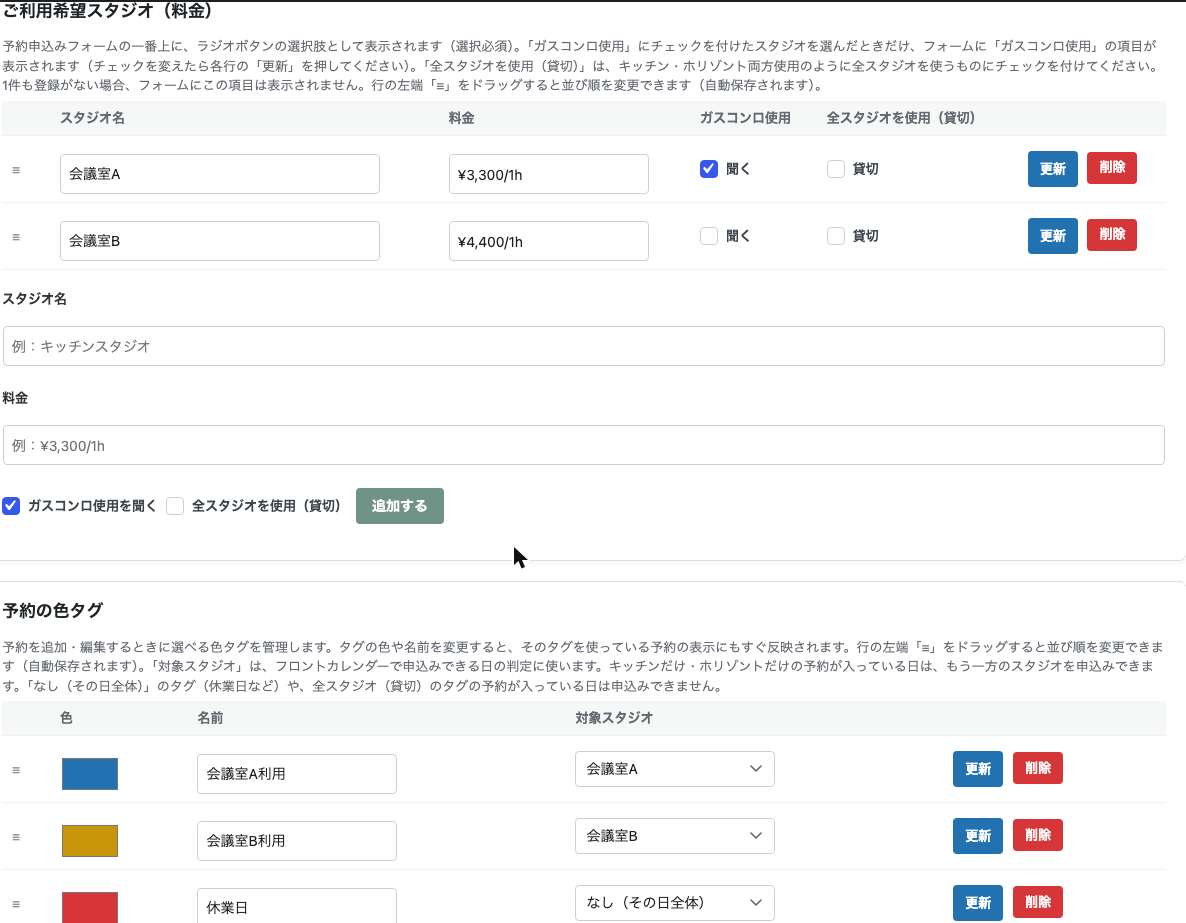
Task: Open yellow color swatch for 会議室B利用
Action: tap(90, 841)
